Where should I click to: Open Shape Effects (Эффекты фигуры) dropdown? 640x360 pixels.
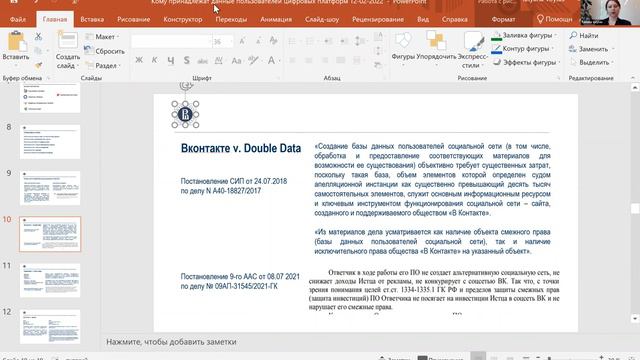pyautogui.click(x=526, y=62)
